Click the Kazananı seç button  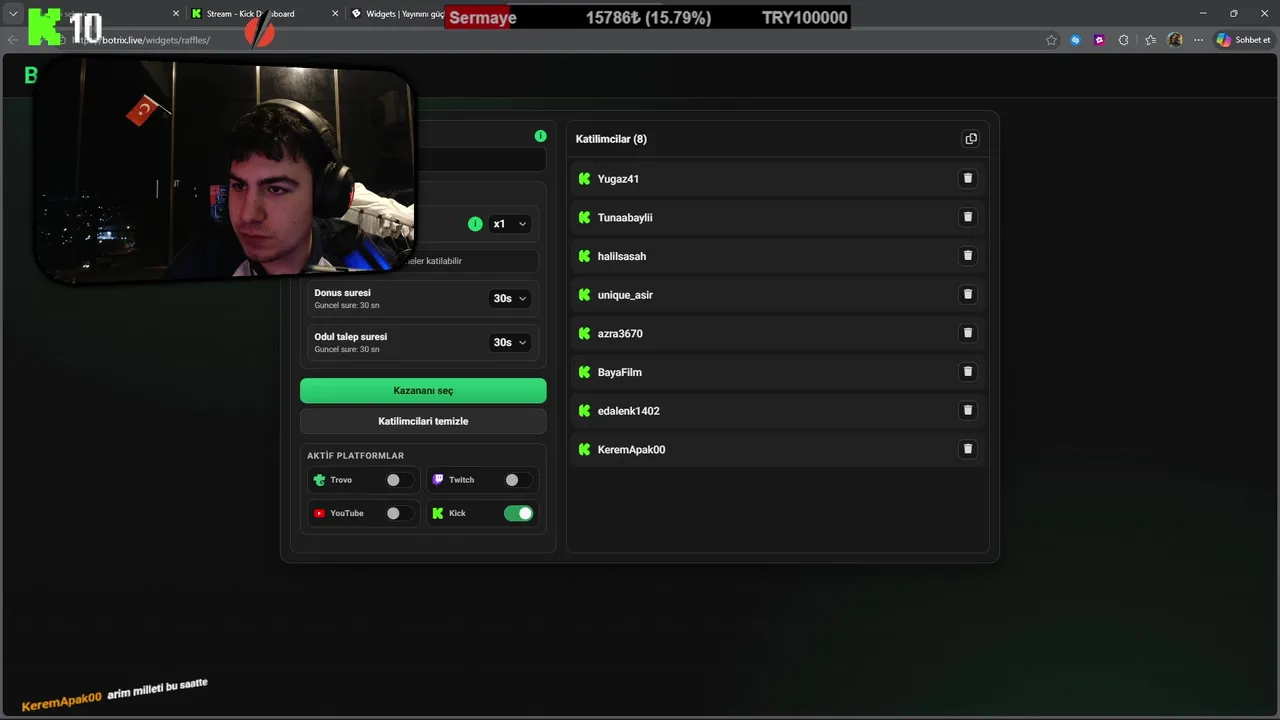[x=423, y=390]
